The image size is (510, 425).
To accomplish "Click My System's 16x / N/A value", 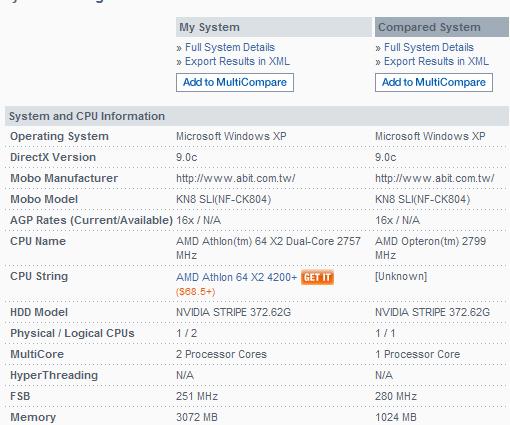I will pos(198,220).
